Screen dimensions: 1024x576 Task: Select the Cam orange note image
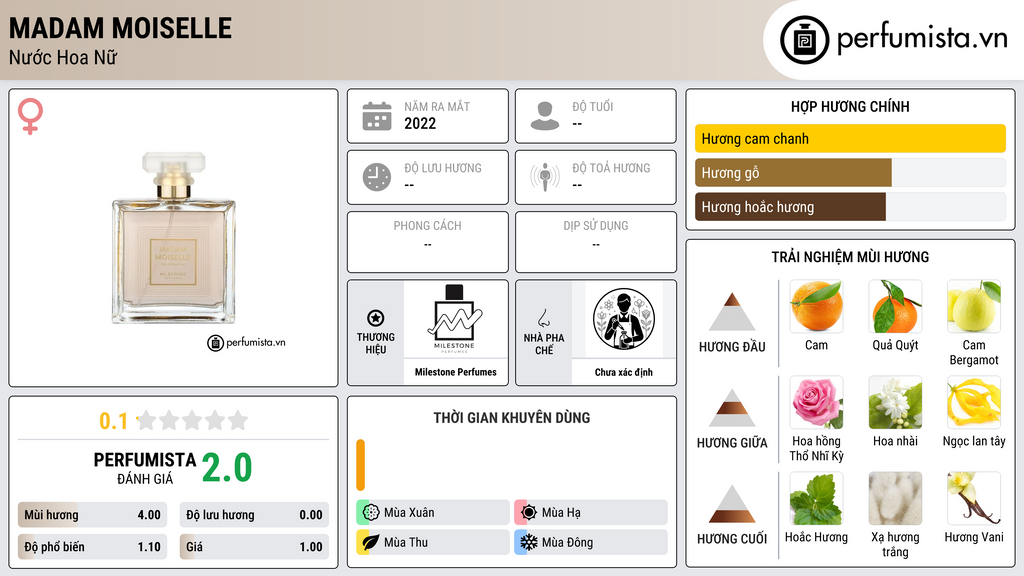816,306
